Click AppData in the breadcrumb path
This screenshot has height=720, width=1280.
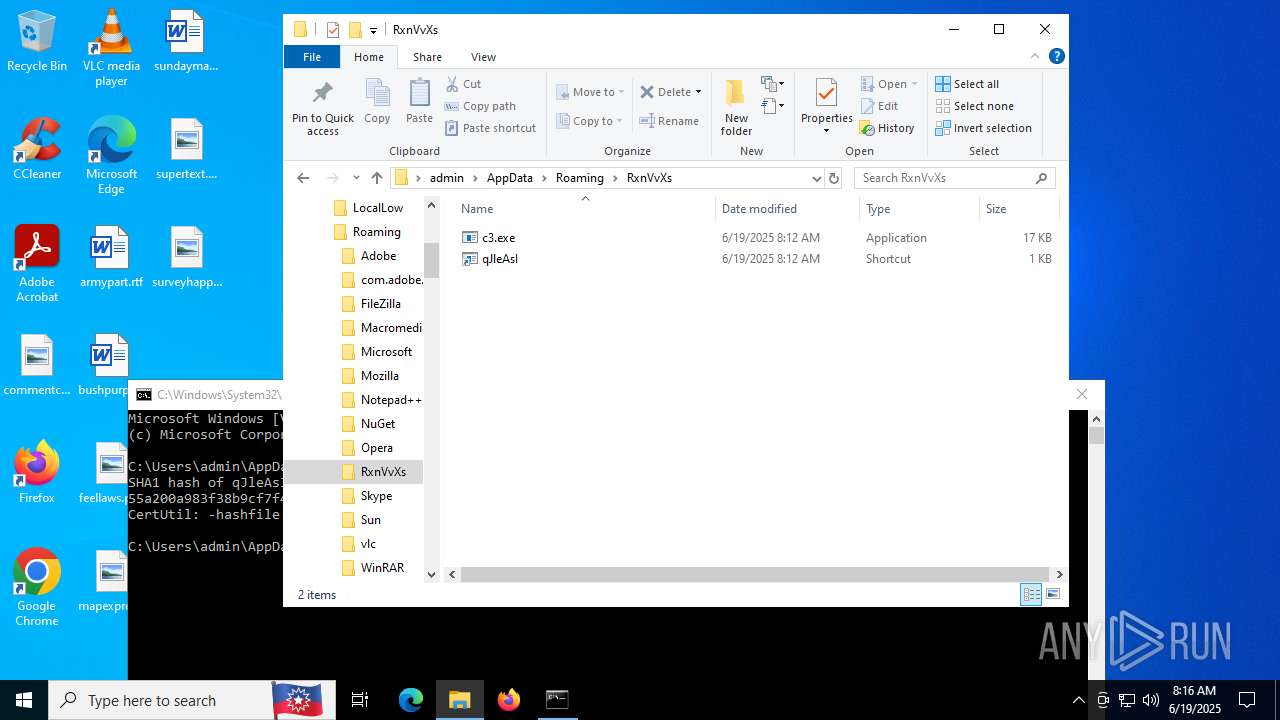(510, 178)
